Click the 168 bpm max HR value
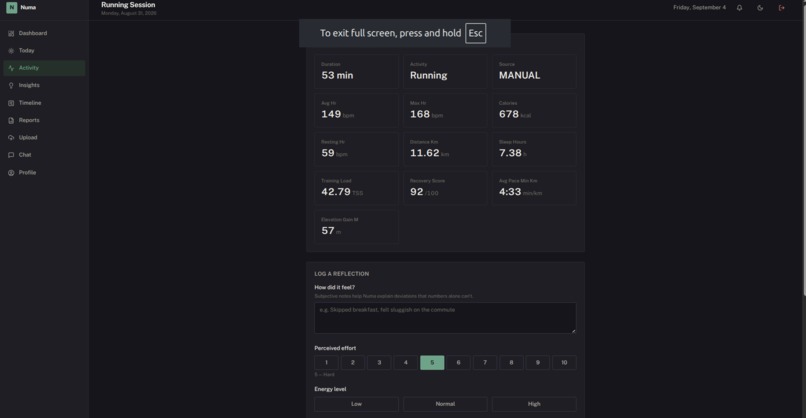Screen dimensions: 806x418 click(x=426, y=114)
